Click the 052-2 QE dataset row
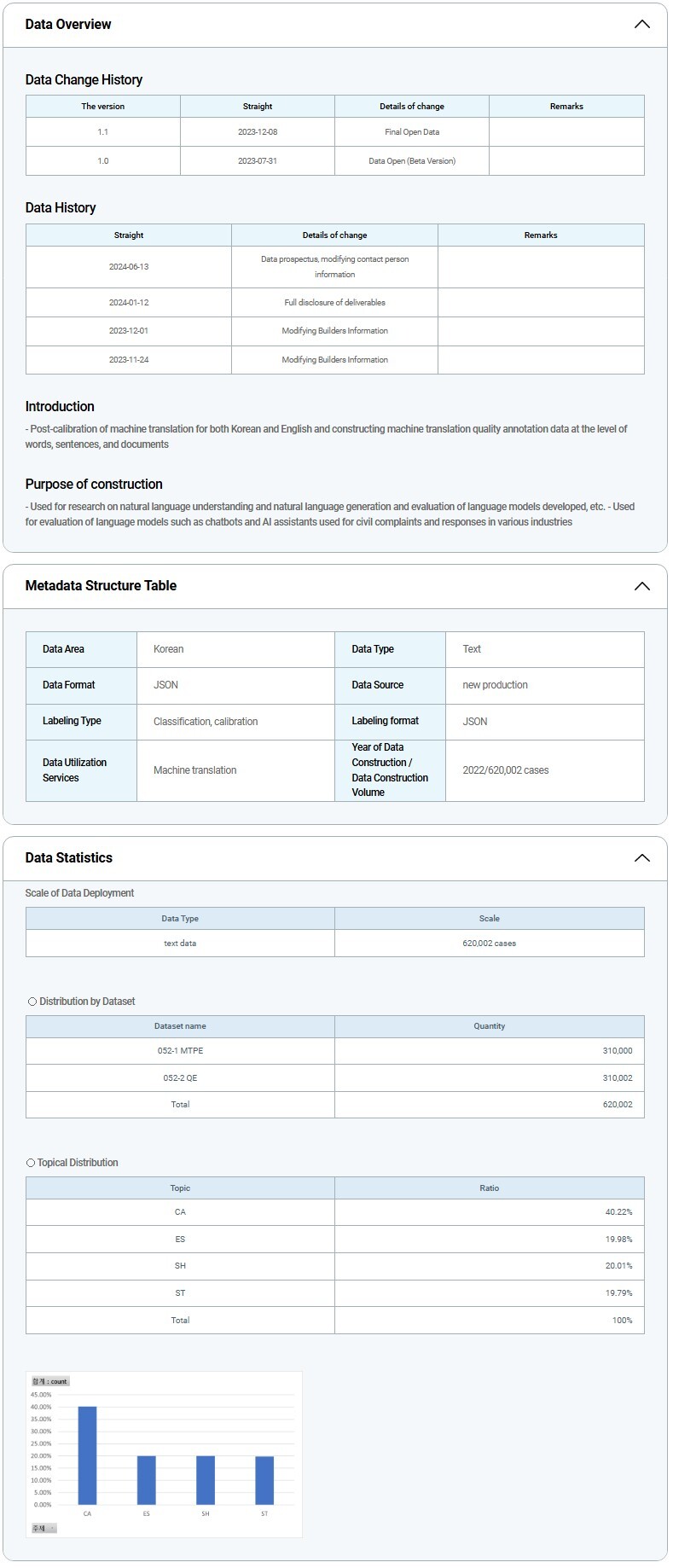The image size is (673, 1568). click(180, 1078)
